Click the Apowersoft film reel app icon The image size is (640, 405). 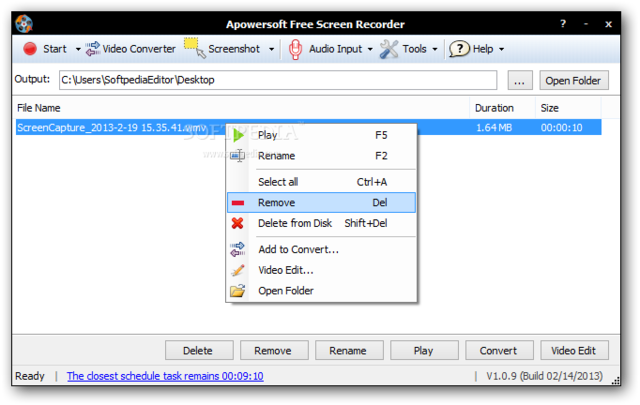[24, 24]
